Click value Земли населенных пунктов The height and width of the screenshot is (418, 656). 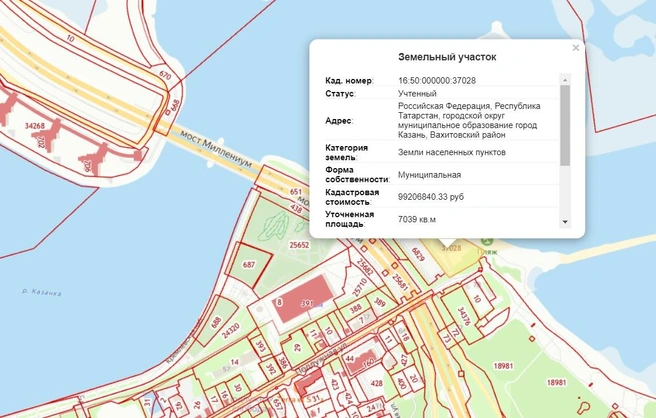(x=452, y=152)
